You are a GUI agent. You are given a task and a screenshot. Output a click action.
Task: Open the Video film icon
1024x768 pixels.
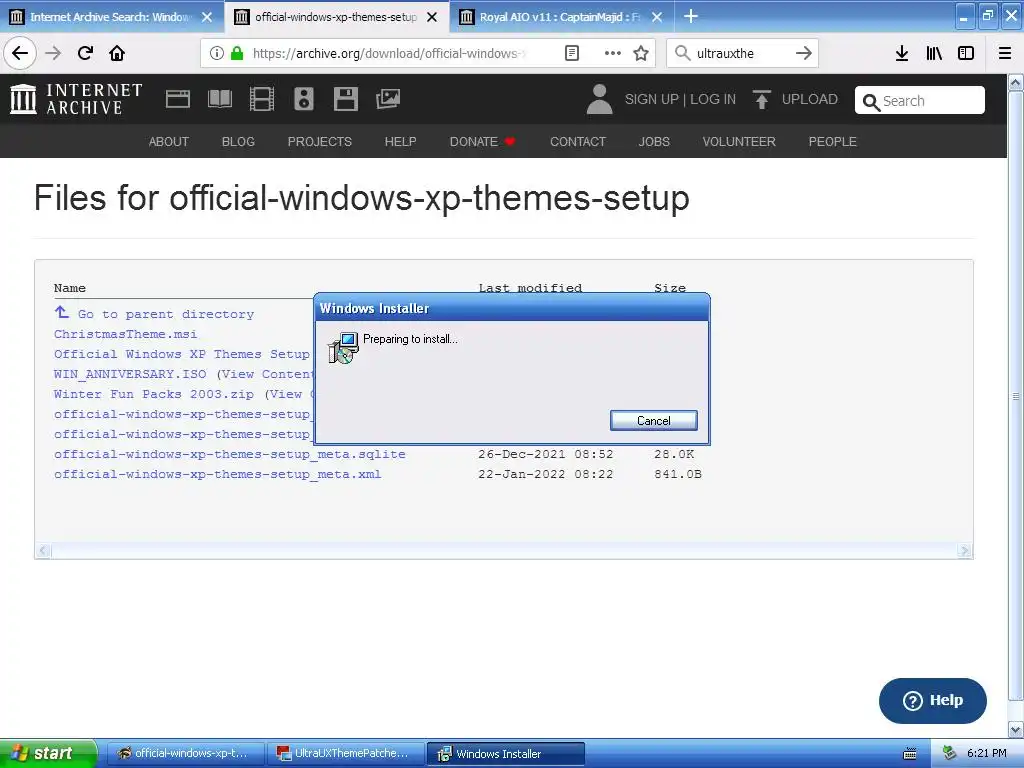pyautogui.click(x=262, y=99)
